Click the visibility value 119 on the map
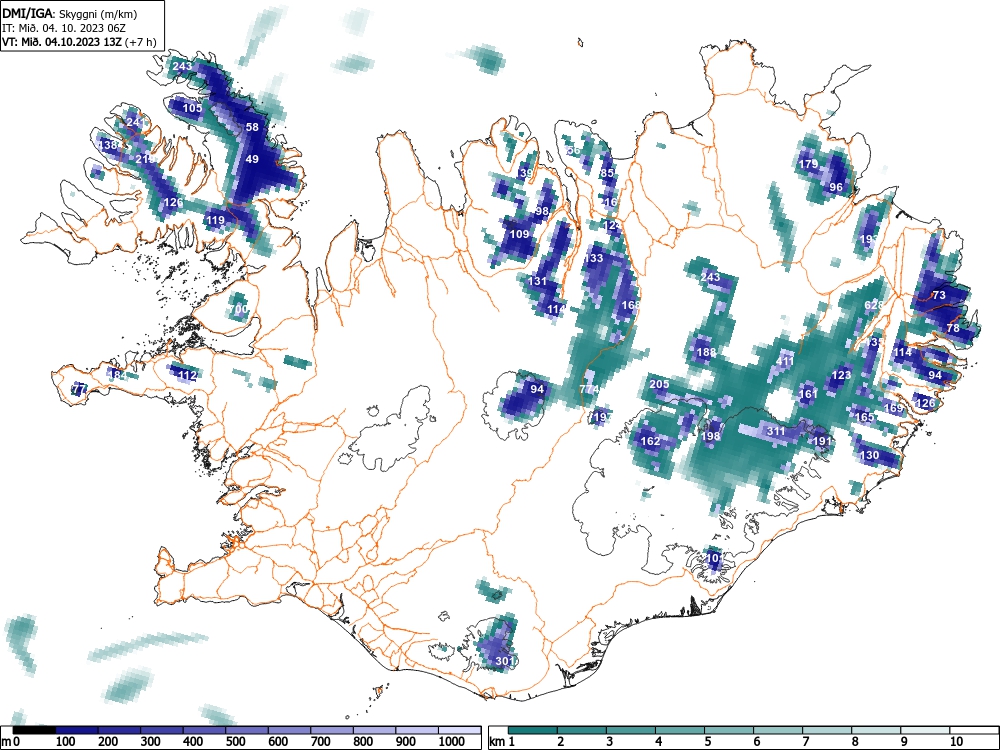Image resolution: width=1000 pixels, height=750 pixels. [x=216, y=220]
